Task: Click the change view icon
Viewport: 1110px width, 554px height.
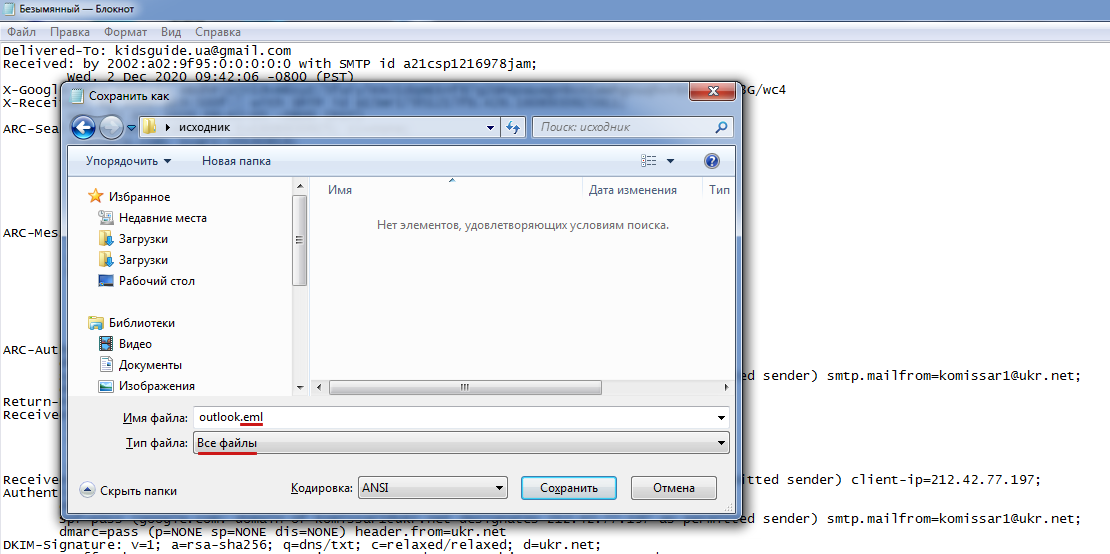Action: (649, 161)
